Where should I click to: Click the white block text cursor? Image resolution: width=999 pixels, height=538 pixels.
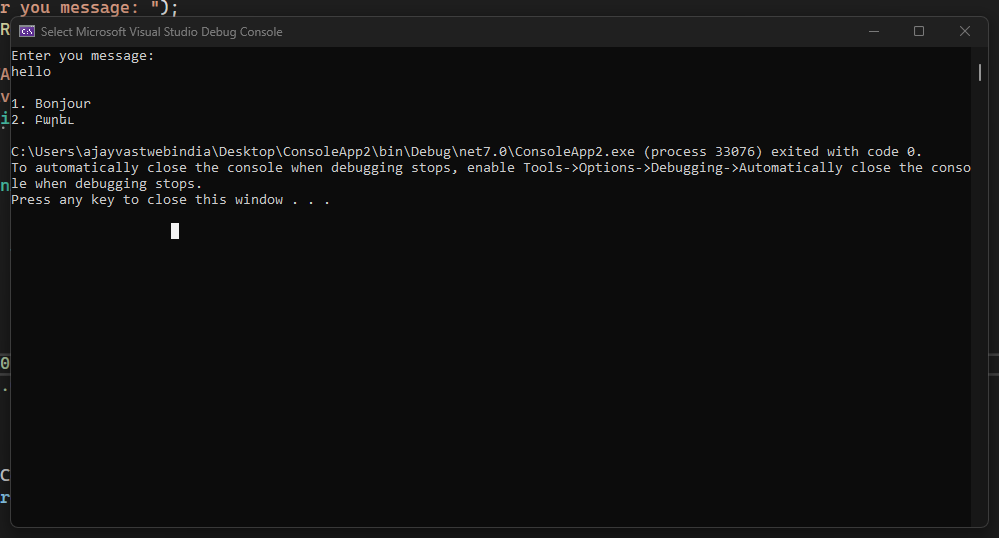point(175,231)
